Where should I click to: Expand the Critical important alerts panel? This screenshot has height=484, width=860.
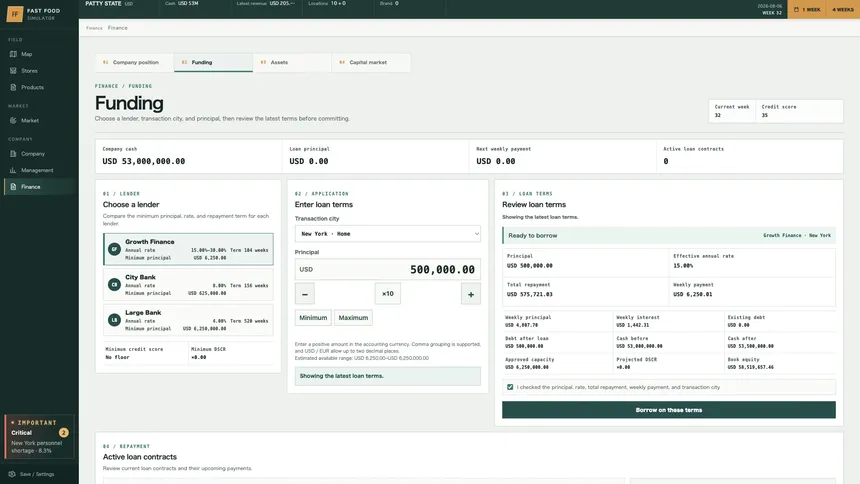39,436
